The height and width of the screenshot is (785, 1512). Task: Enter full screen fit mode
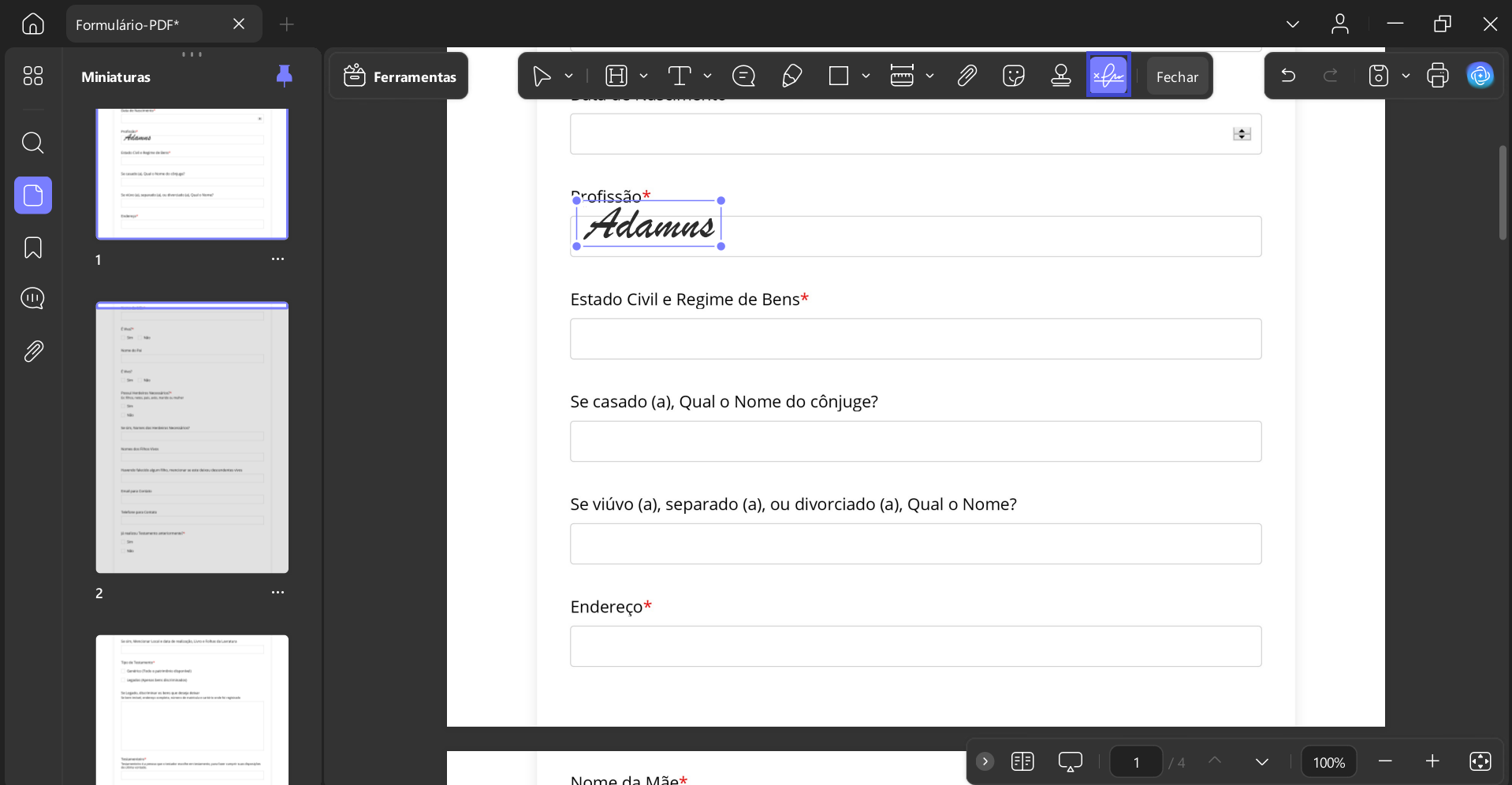click(x=1480, y=761)
